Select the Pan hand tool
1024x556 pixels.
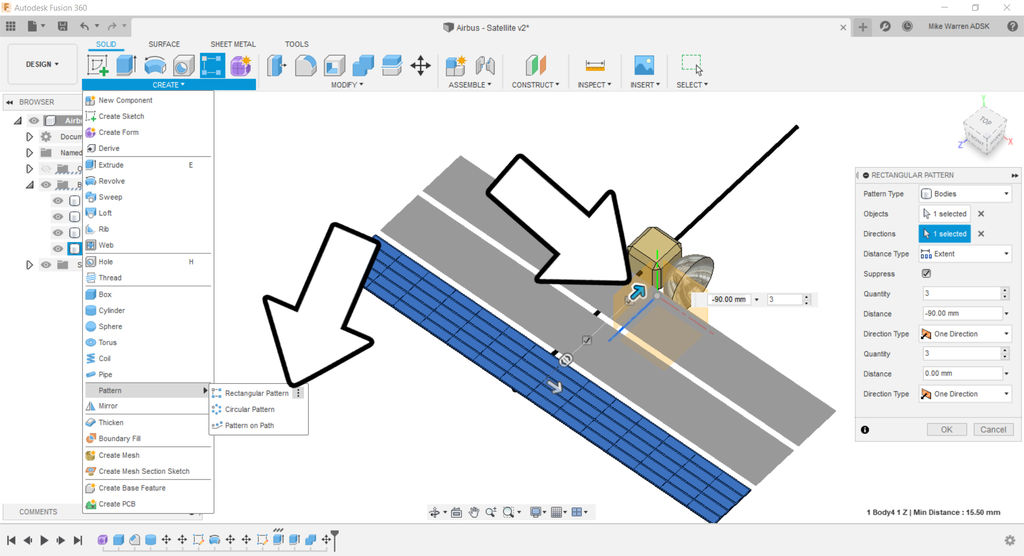[x=473, y=512]
